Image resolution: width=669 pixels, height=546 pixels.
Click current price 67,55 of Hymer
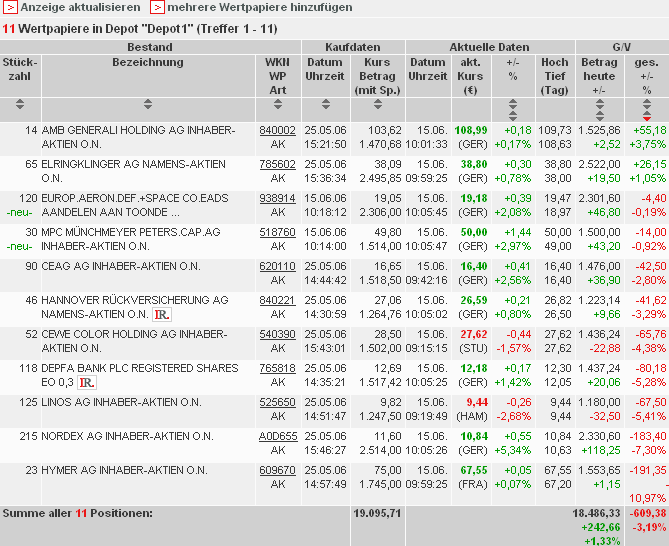(474, 470)
